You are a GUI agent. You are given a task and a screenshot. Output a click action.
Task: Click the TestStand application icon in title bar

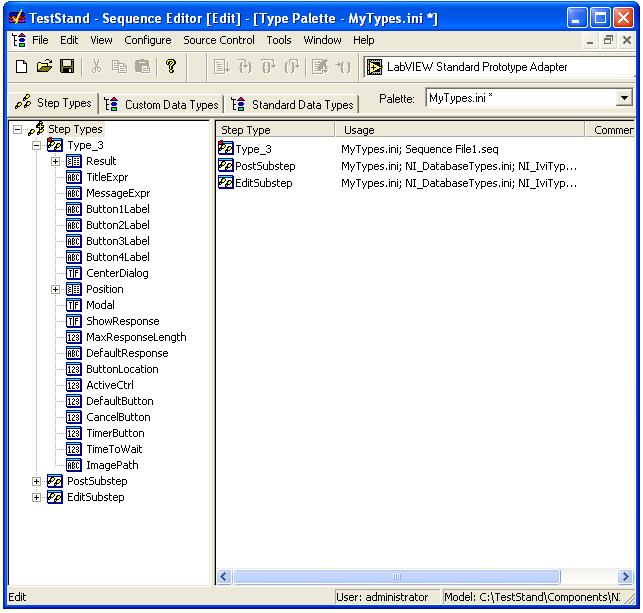(17, 18)
